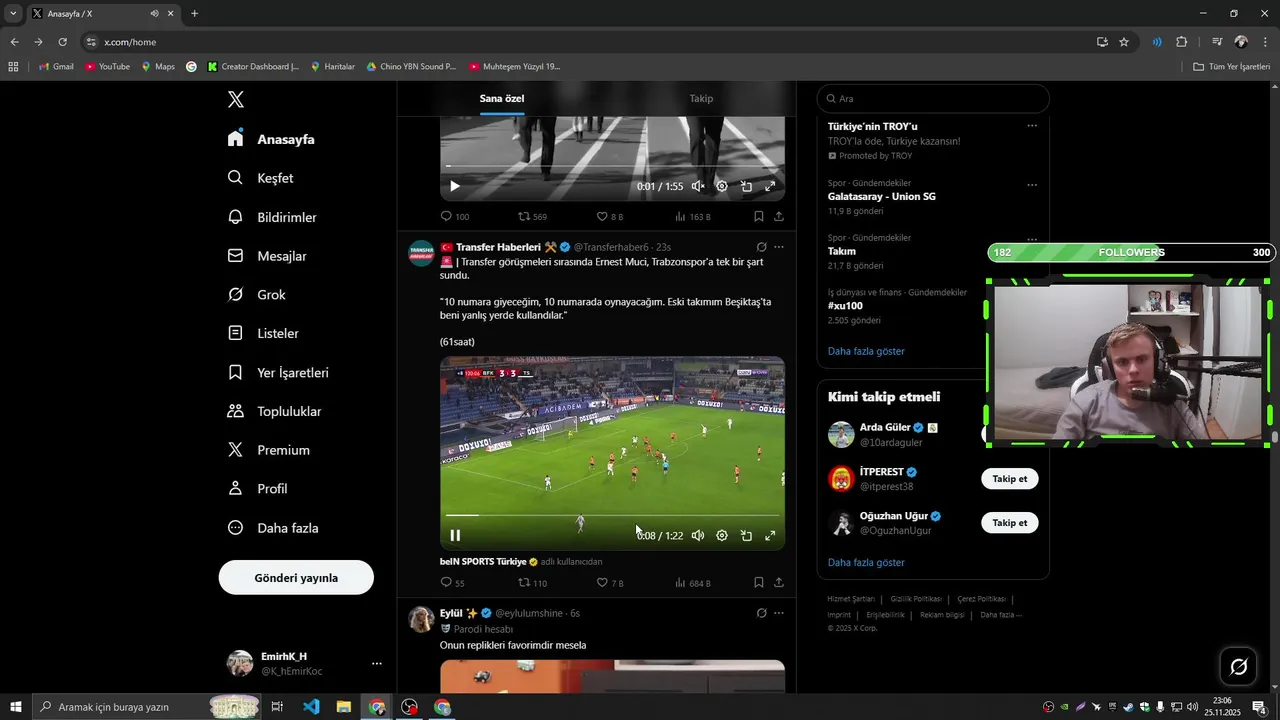Open the floating Grok button

pos(1238,667)
